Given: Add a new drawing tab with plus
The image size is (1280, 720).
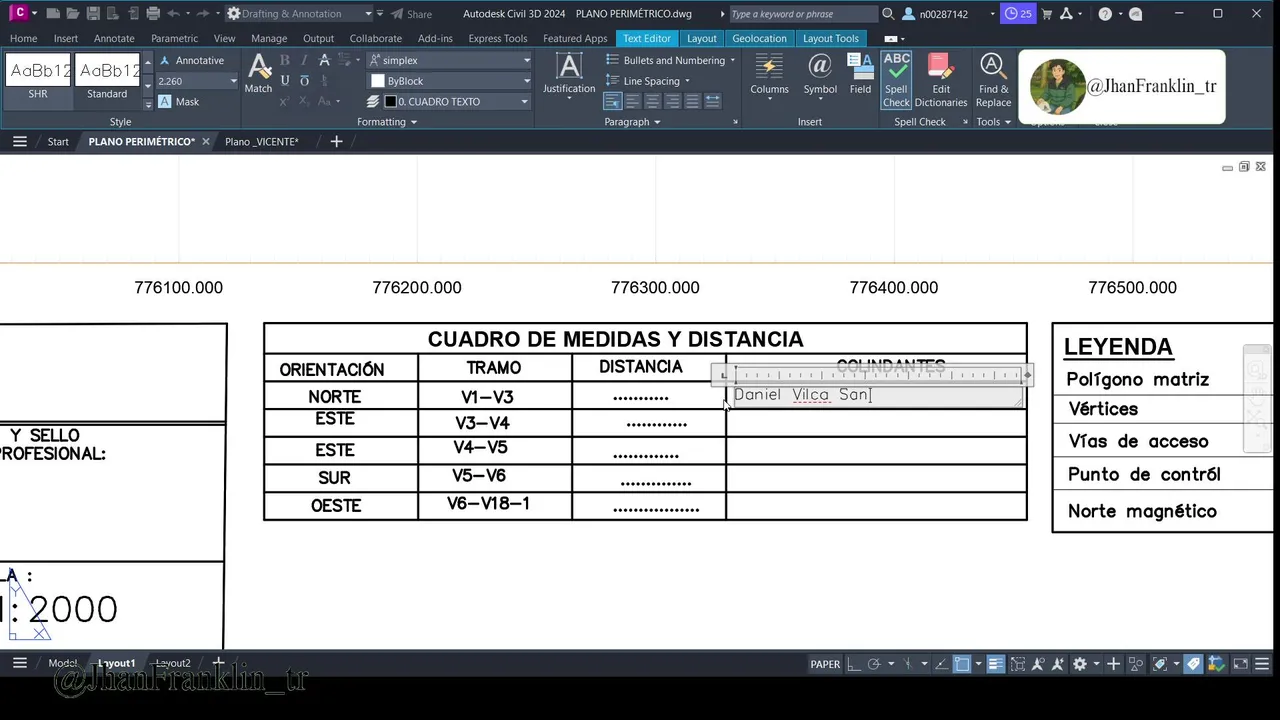Looking at the screenshot, I should tap(336, 142).
